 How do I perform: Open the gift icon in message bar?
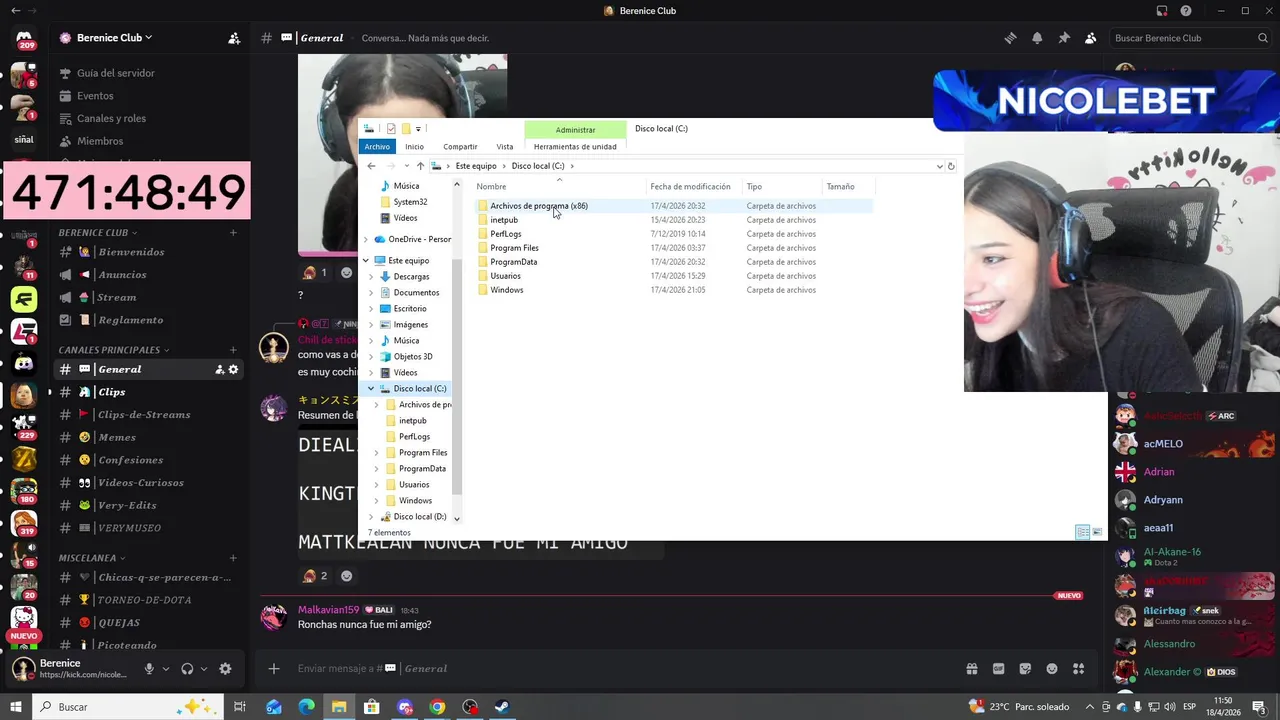(971, 669)
